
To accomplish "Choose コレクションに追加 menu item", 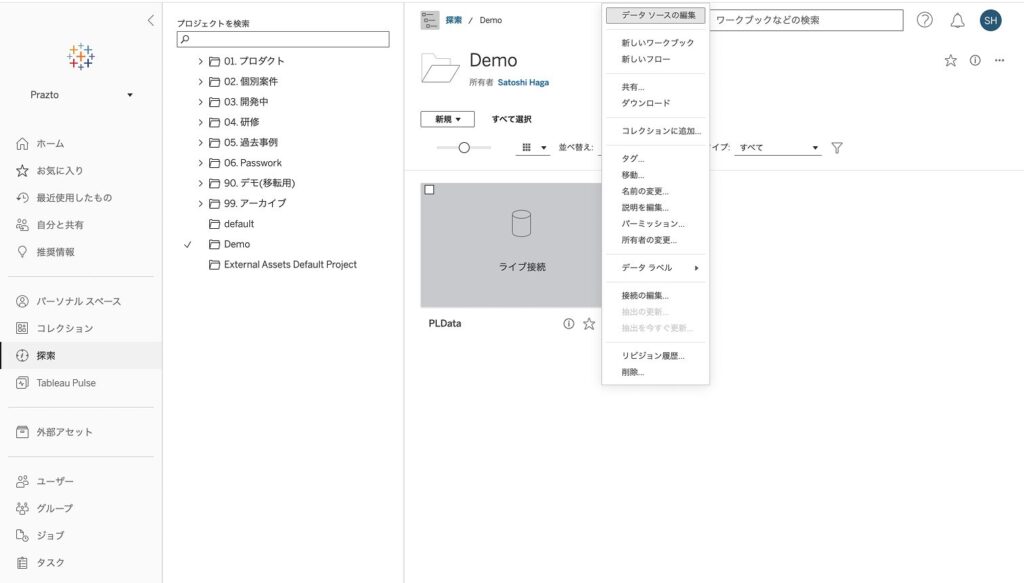I will pos(656,131).
